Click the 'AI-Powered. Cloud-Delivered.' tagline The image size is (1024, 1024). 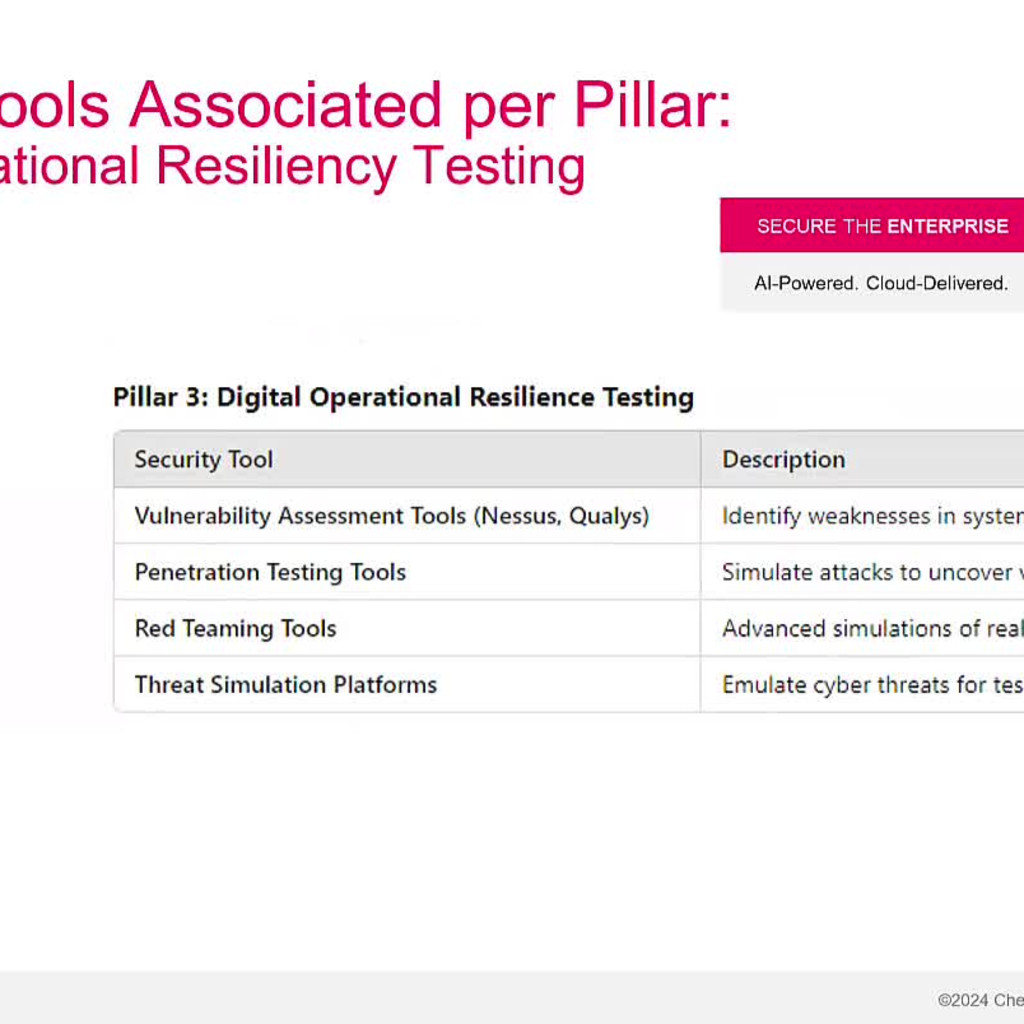point(880,283)
